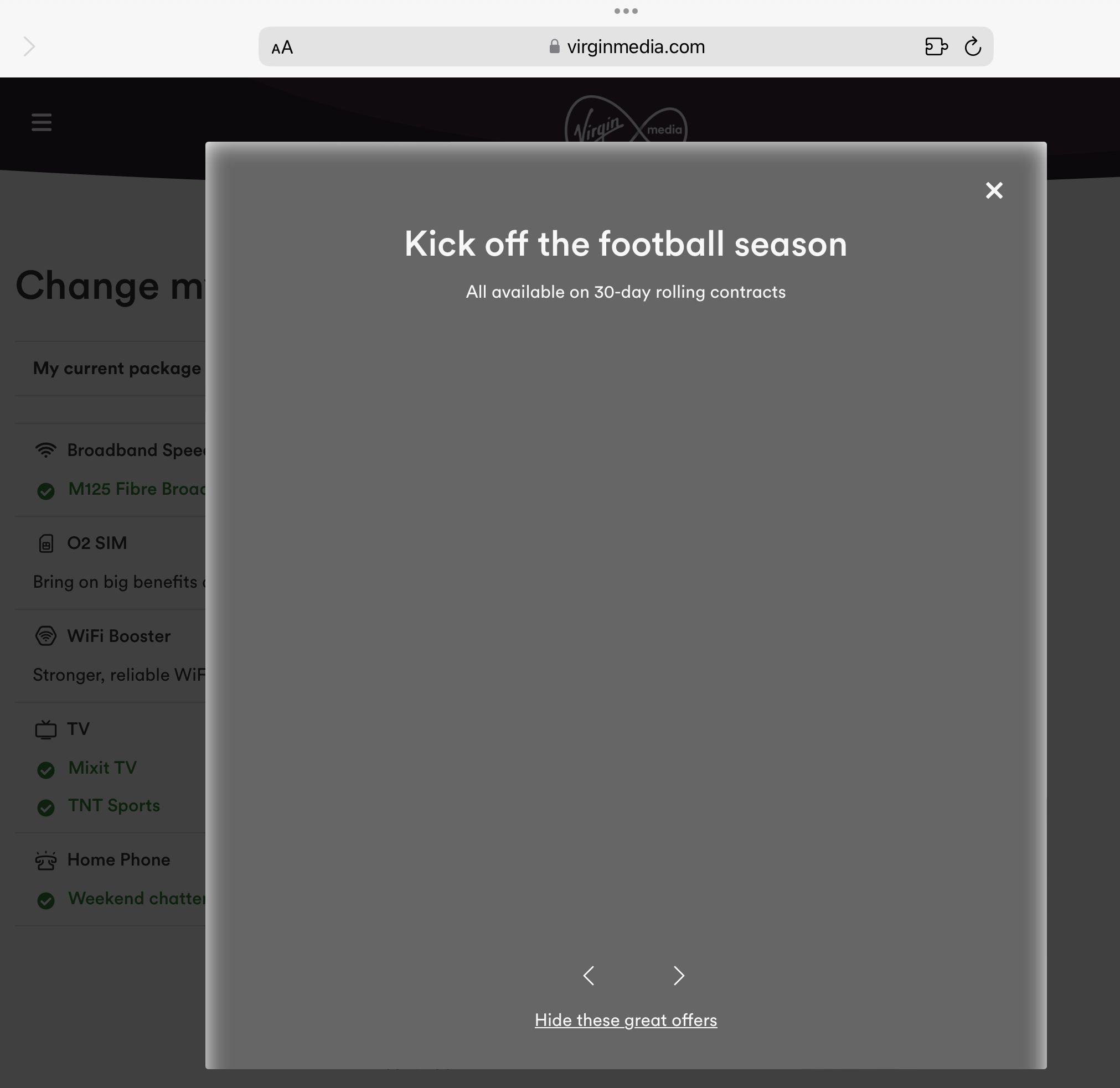Screen dimensions: 1120x1088
Task: Expand the O2 SIM section
Action: click(x=97, y=543)
